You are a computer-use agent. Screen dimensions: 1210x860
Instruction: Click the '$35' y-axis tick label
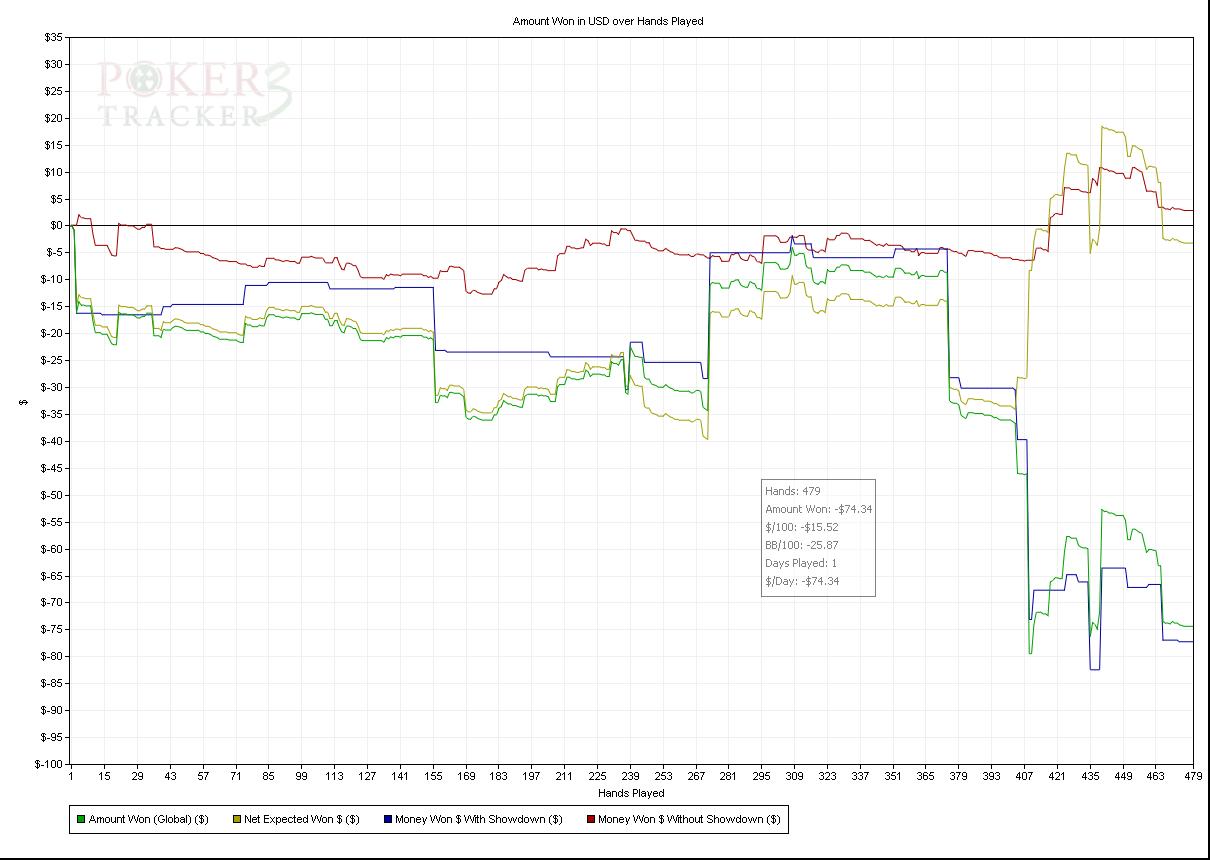[54, 37]
